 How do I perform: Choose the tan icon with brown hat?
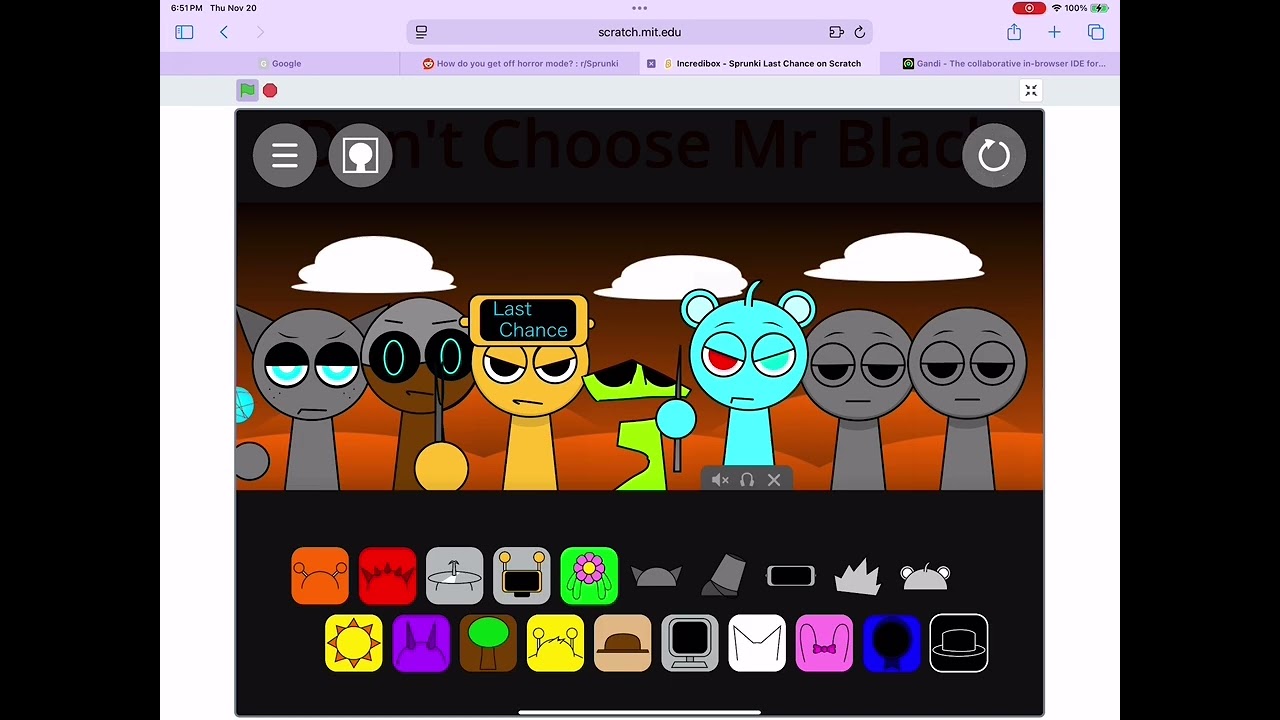(622, 643)
